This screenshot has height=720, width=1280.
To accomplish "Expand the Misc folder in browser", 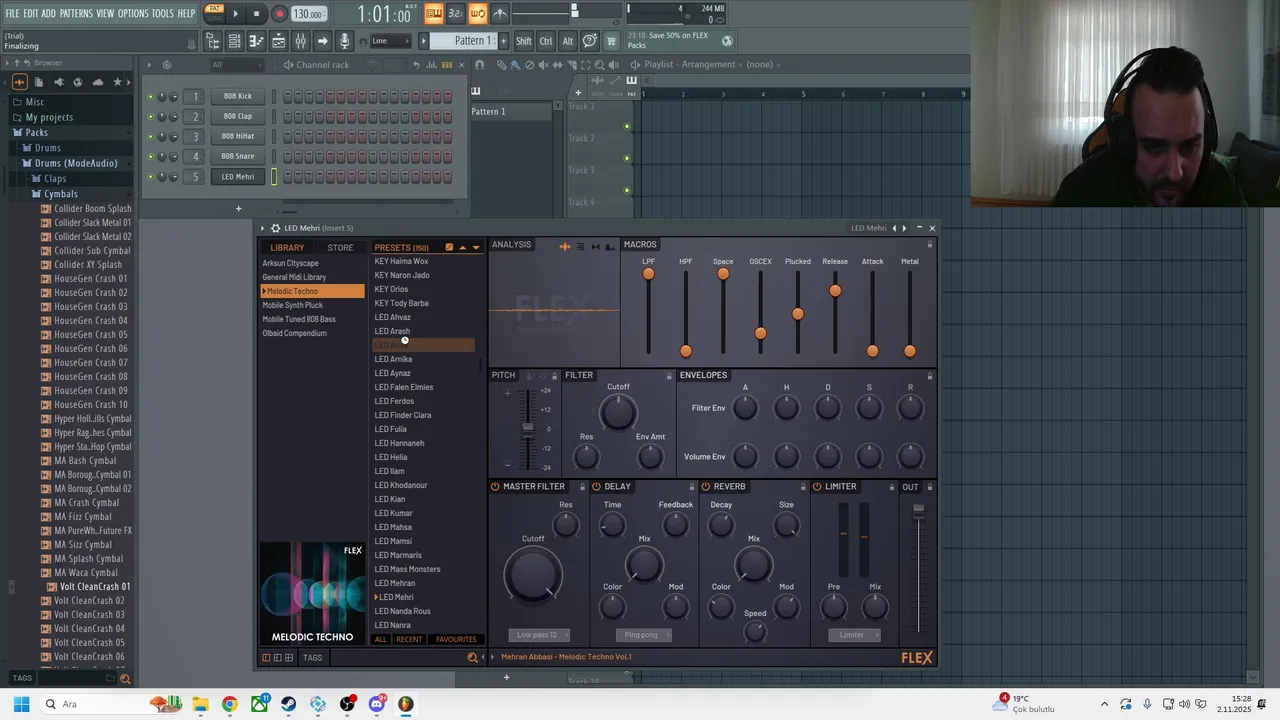I will pos(34,102).
